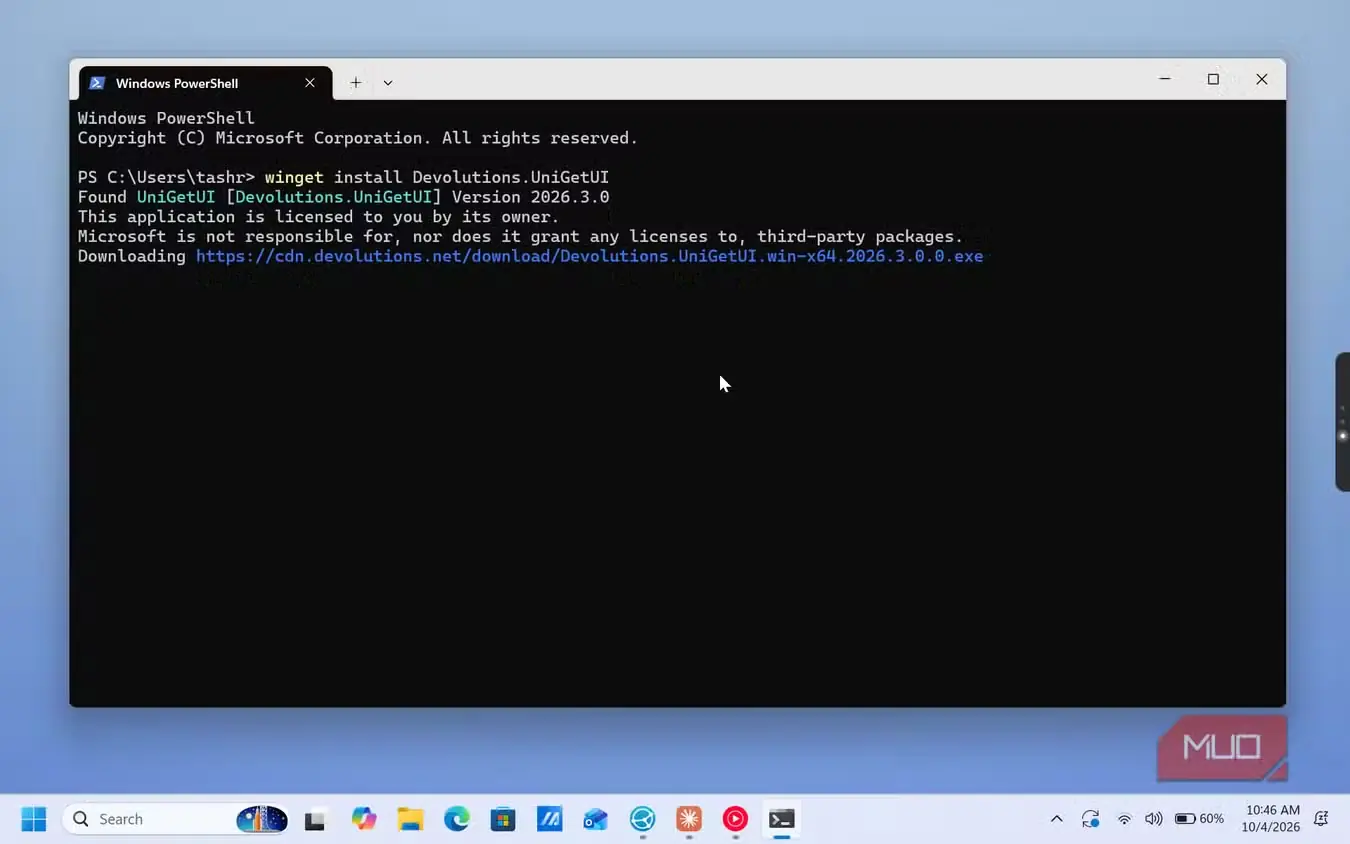
Task: Open the UniGetUI download URL link
Action: coord(589,256)
